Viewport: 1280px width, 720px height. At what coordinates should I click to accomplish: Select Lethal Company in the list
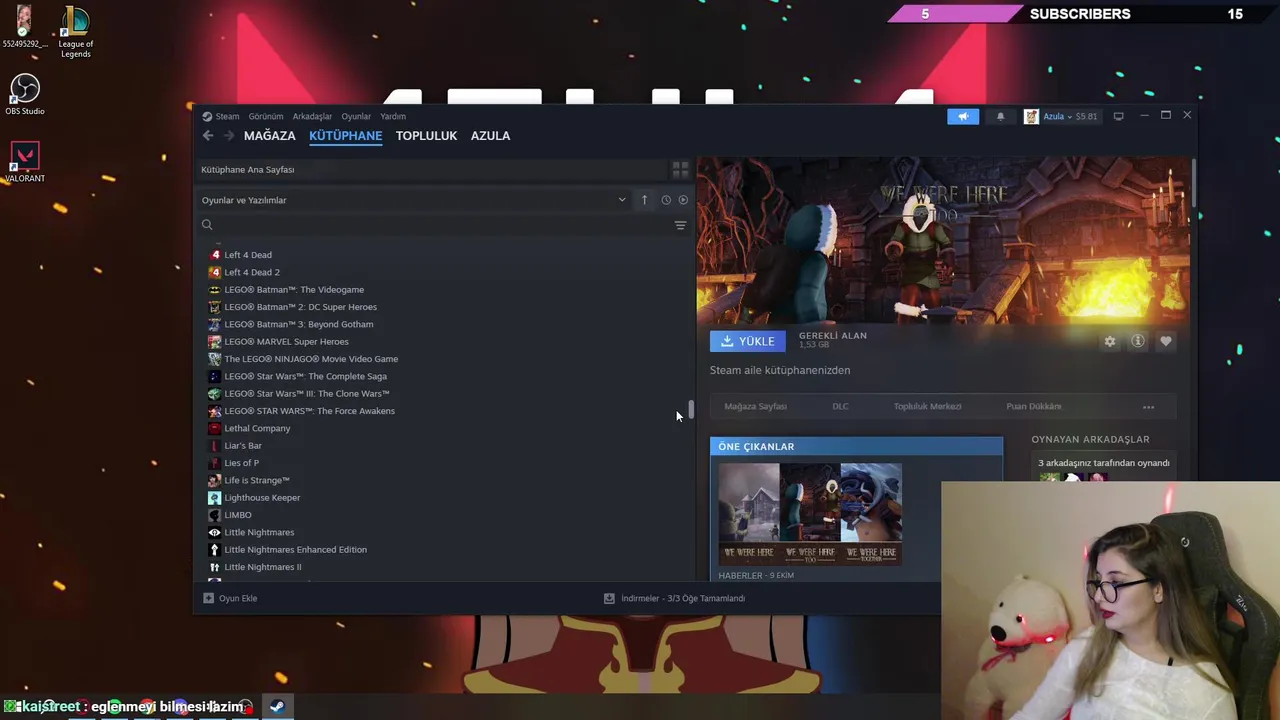257,428
